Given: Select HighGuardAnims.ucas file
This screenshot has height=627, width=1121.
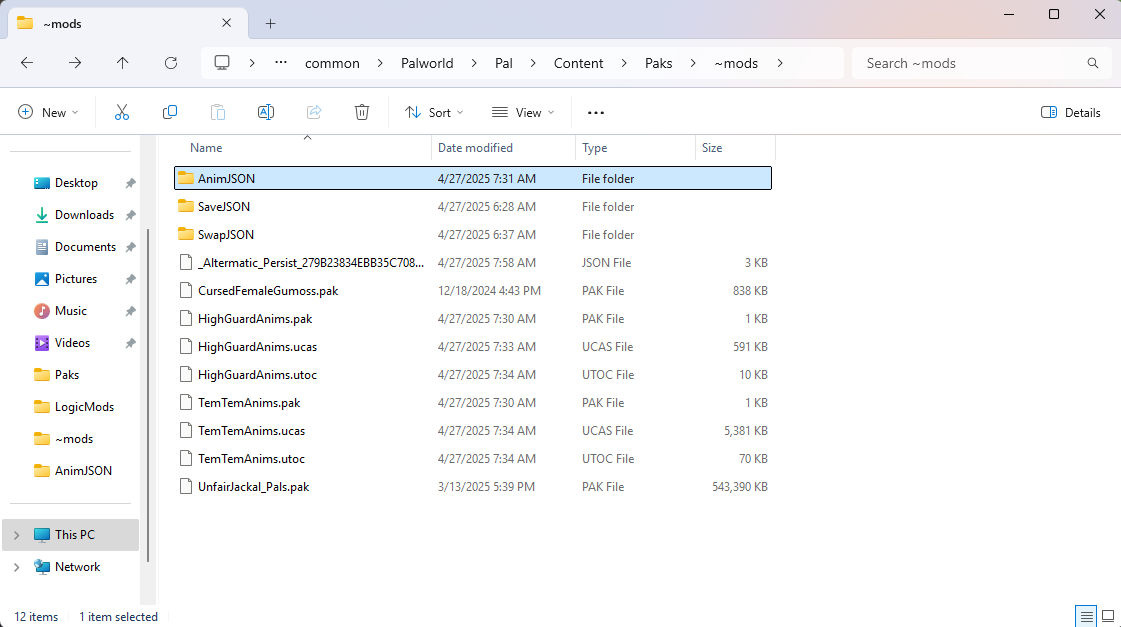Looking at the screenshot, I should 473,347.
